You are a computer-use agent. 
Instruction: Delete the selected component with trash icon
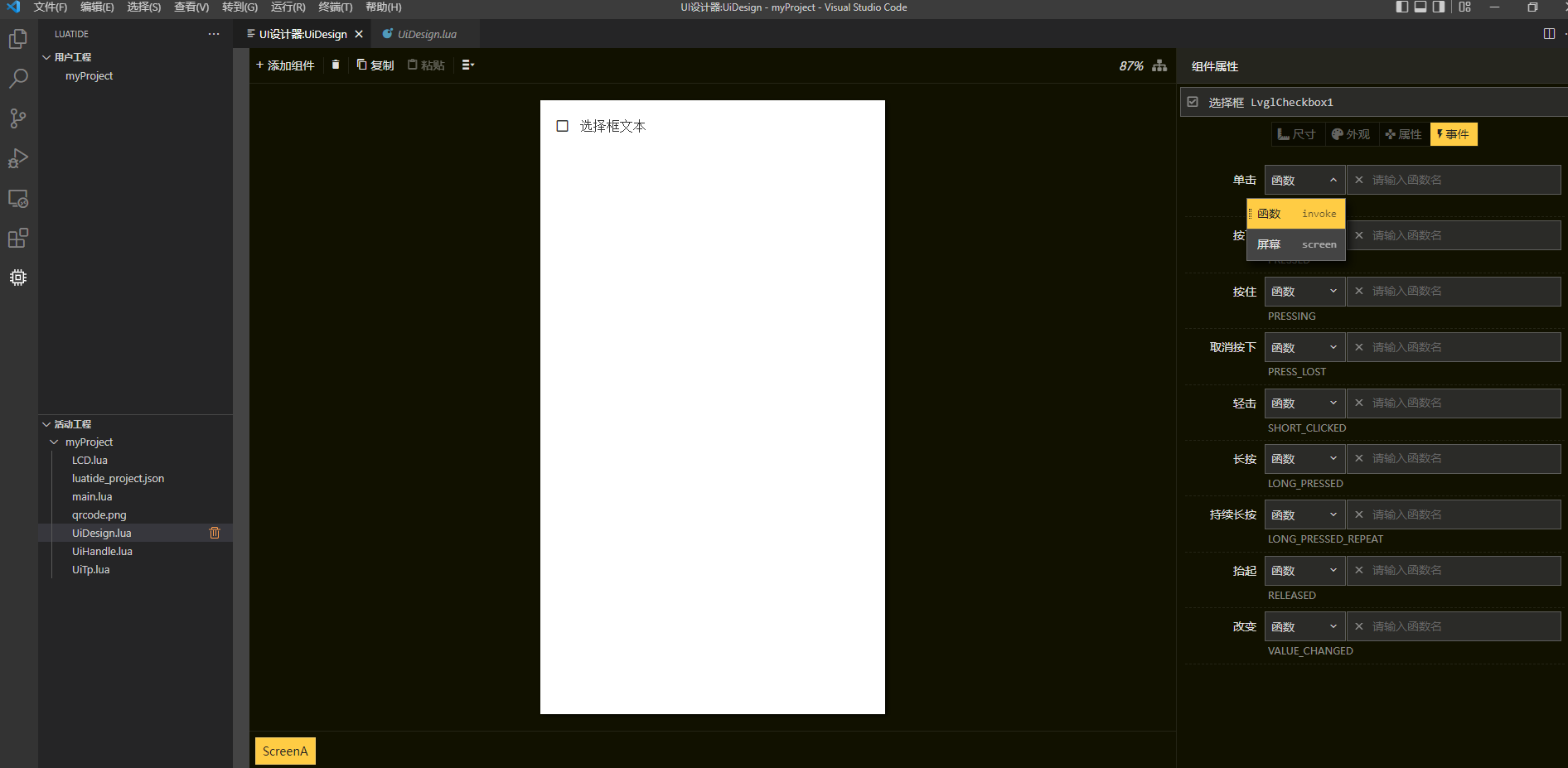click(x=336, y=65)
